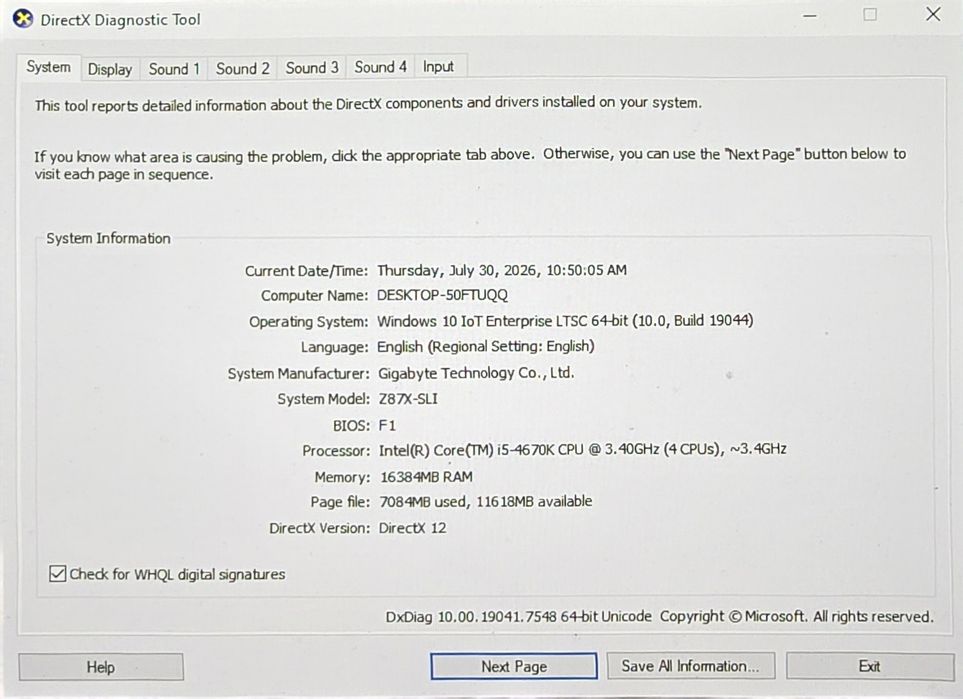
Task: Click 'English (Regional Setting: English)' value
Action: [486, 347]
